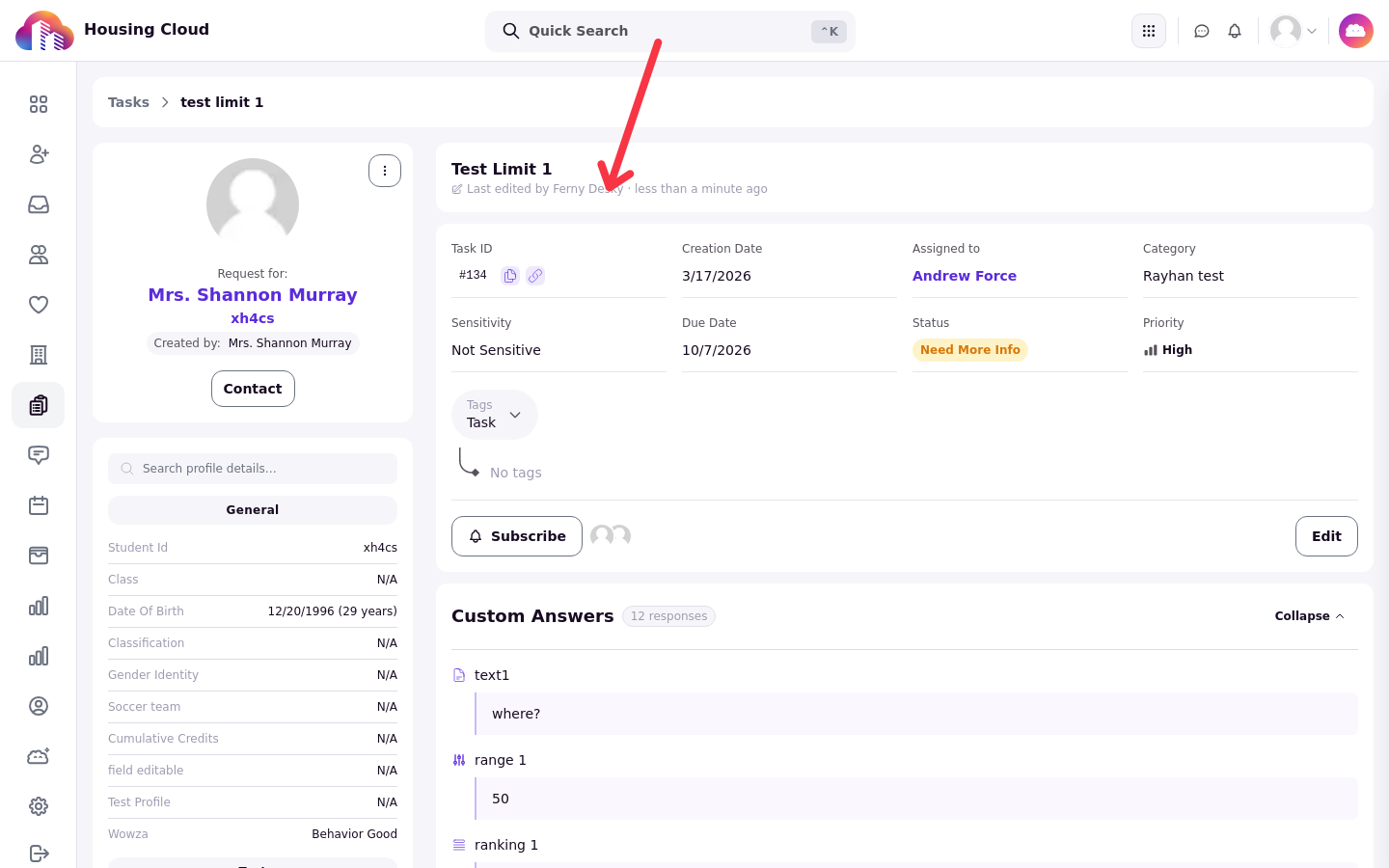Go back to Tasks breadcrumb
This screenshot has width=1389, height=868.
pyautogui.click(x=128, y=102)
